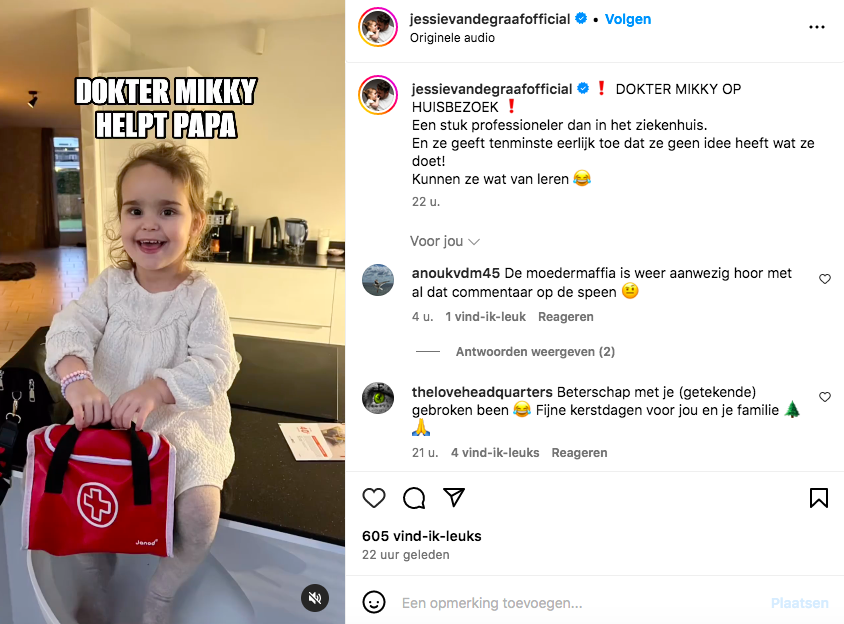This screenshot has width=844, height=624.
Task: Follow account via 'Volgen' link
Action: click(628, 19)
